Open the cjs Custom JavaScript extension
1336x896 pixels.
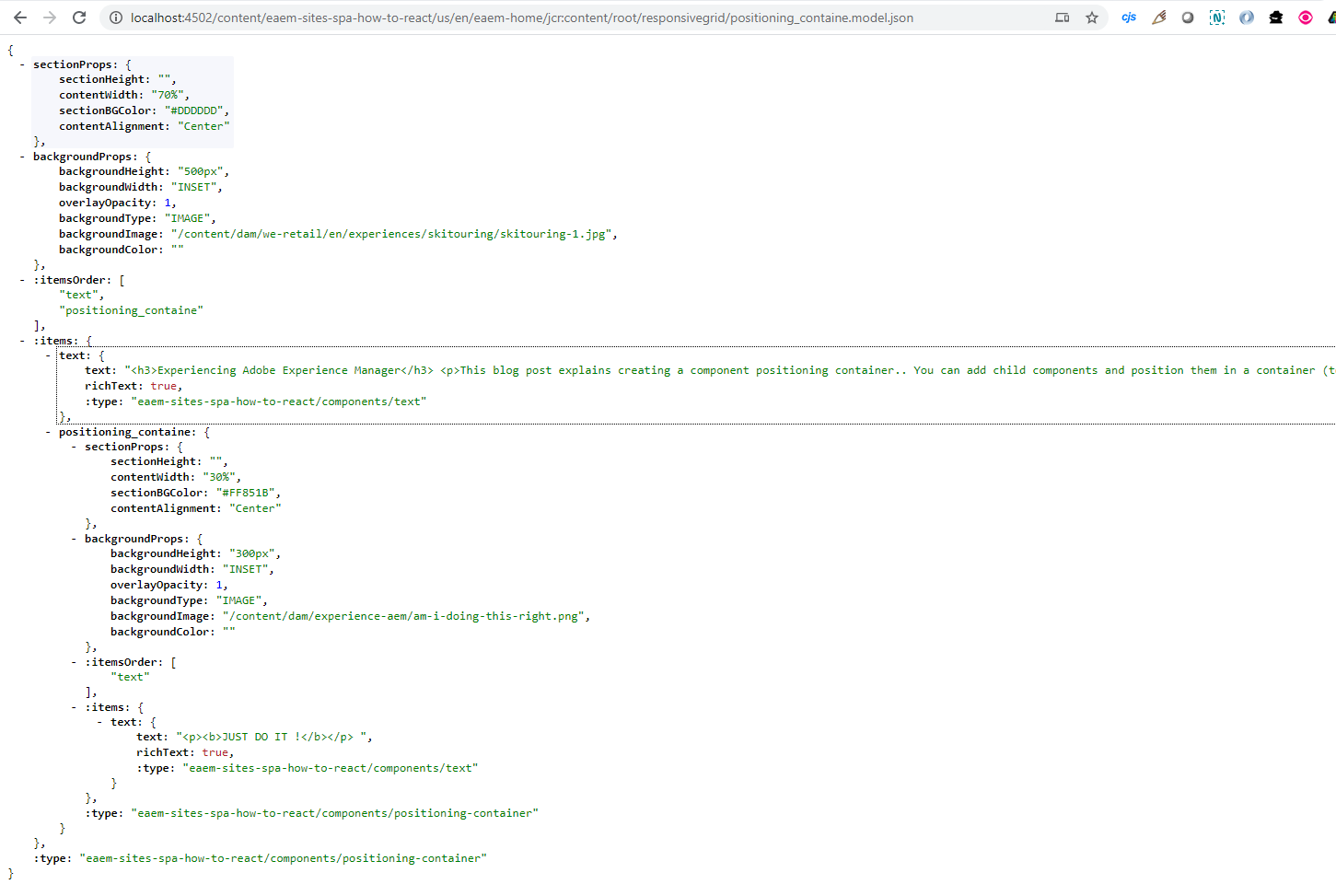tap(1129, 17)
